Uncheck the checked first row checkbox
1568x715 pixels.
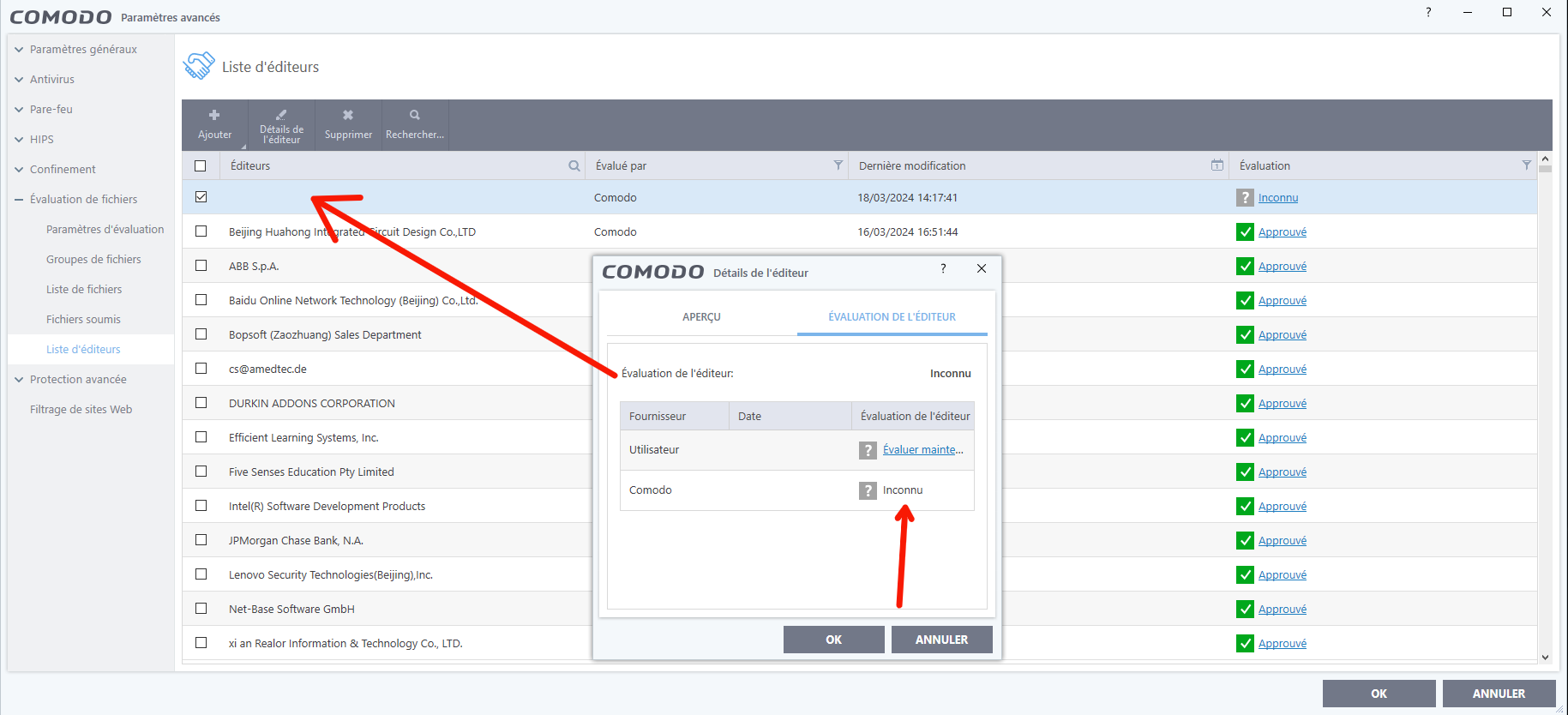[x=201, y=197]
